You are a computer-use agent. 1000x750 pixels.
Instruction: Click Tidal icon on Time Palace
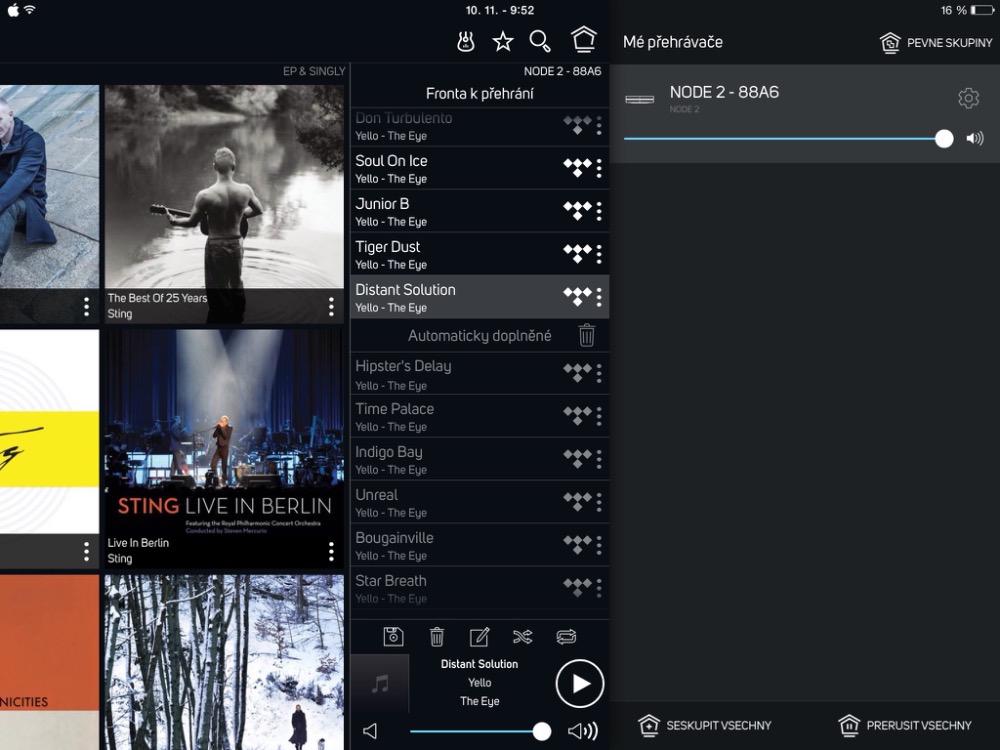pyautogui.click(x=577, y=416)
